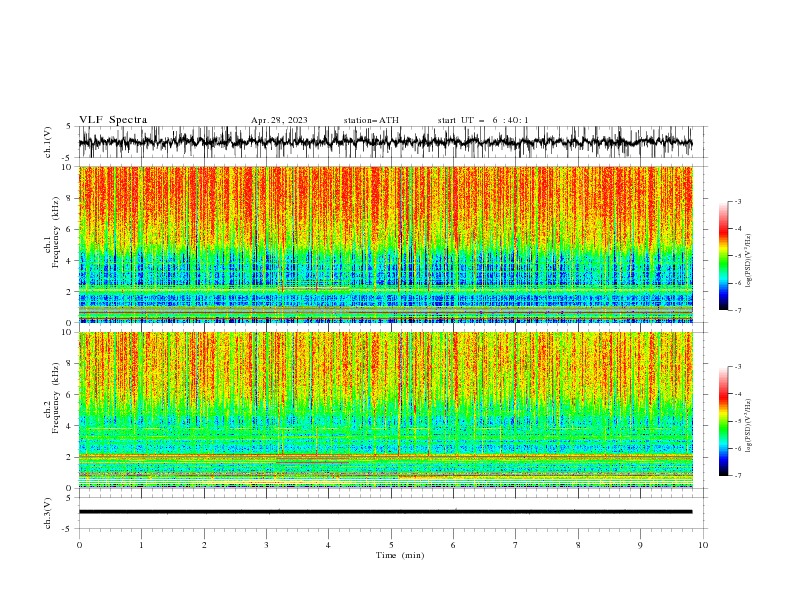The width and height of the screenshot is (792, 612).
Task: Click the time axis tick label "5"
Action: coord(391,545)
